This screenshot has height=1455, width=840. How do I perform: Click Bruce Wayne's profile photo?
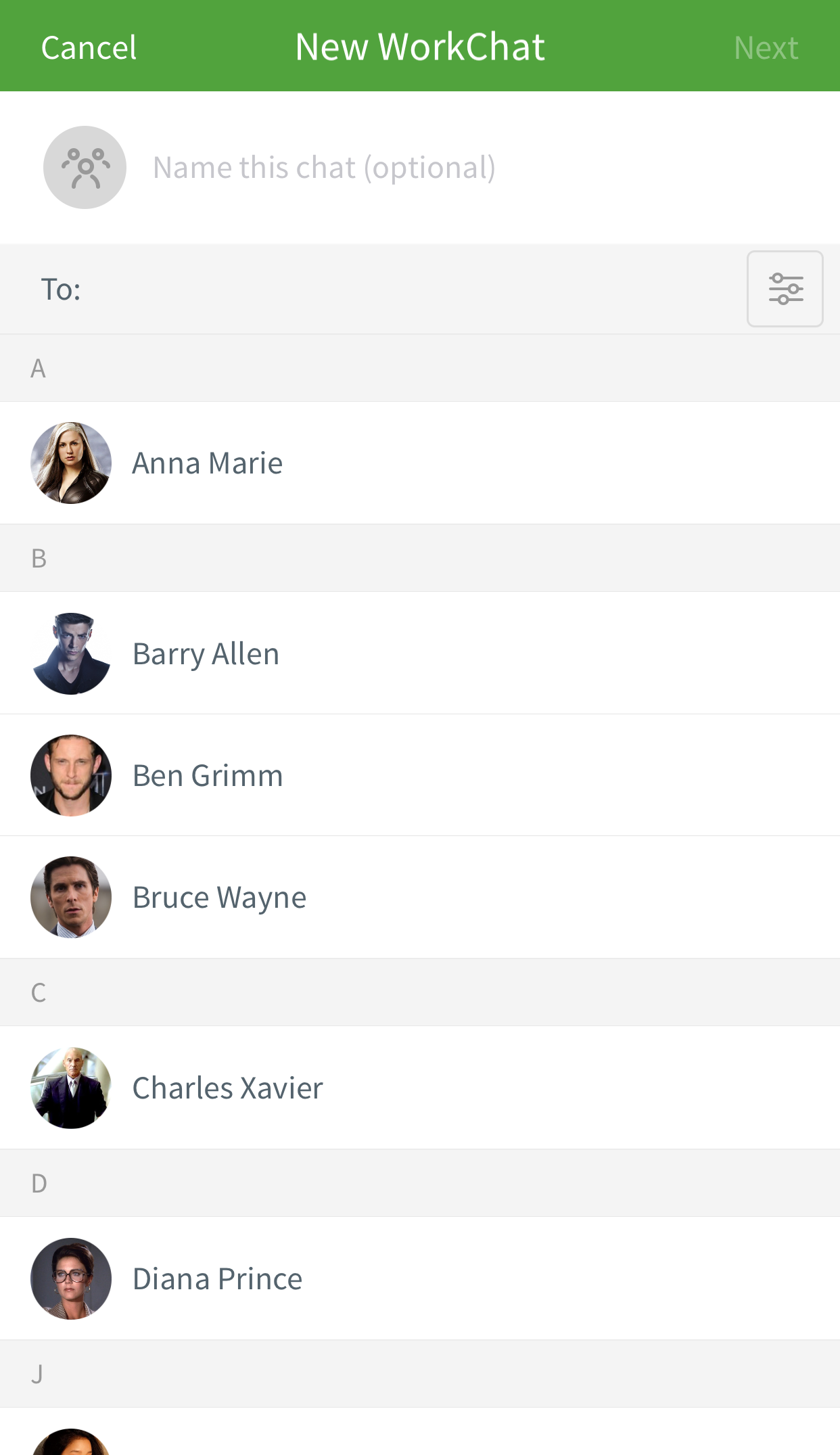[x=70, y=897]
